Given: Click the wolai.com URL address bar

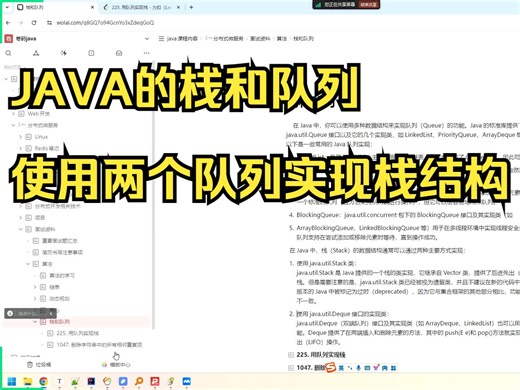Looking at the screenshot, I should tap(105, 23).
